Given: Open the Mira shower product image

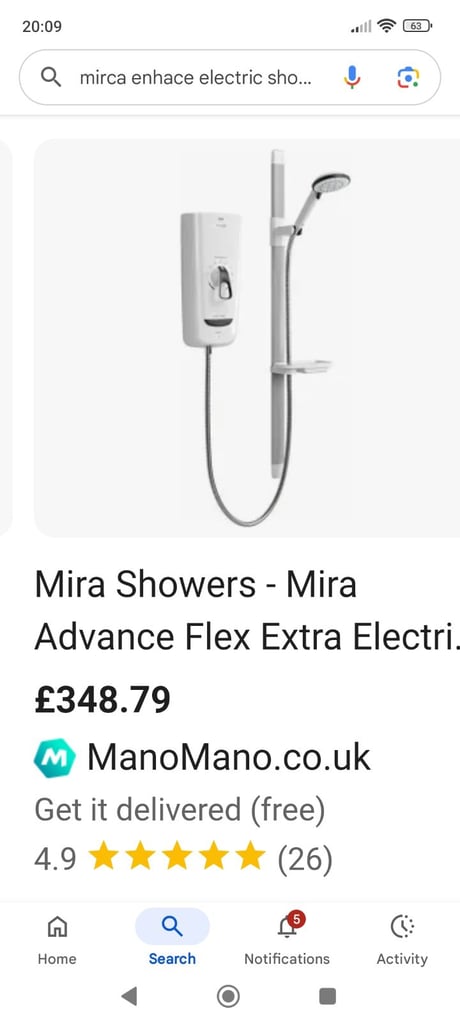Looking at the screenshot, I should pyautogui.click(x=247, y=338).
